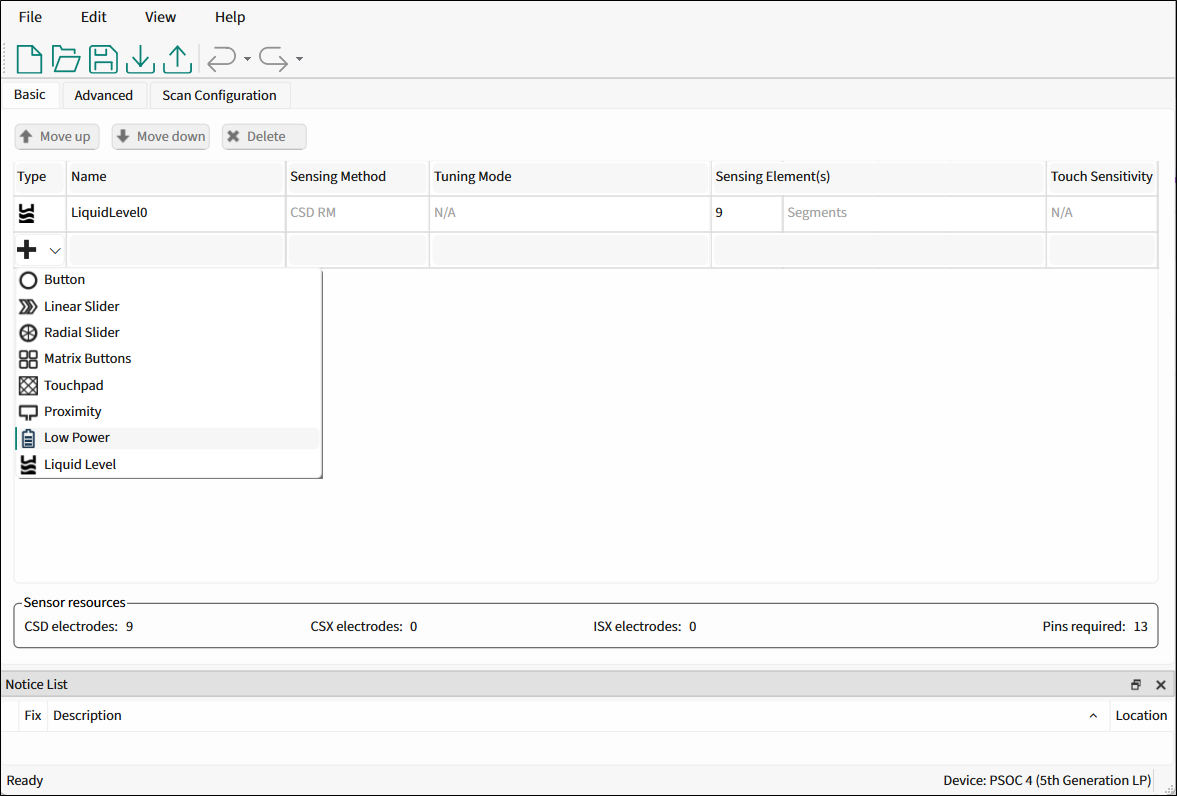Select Touchpad widget type from list

[73, 385]
